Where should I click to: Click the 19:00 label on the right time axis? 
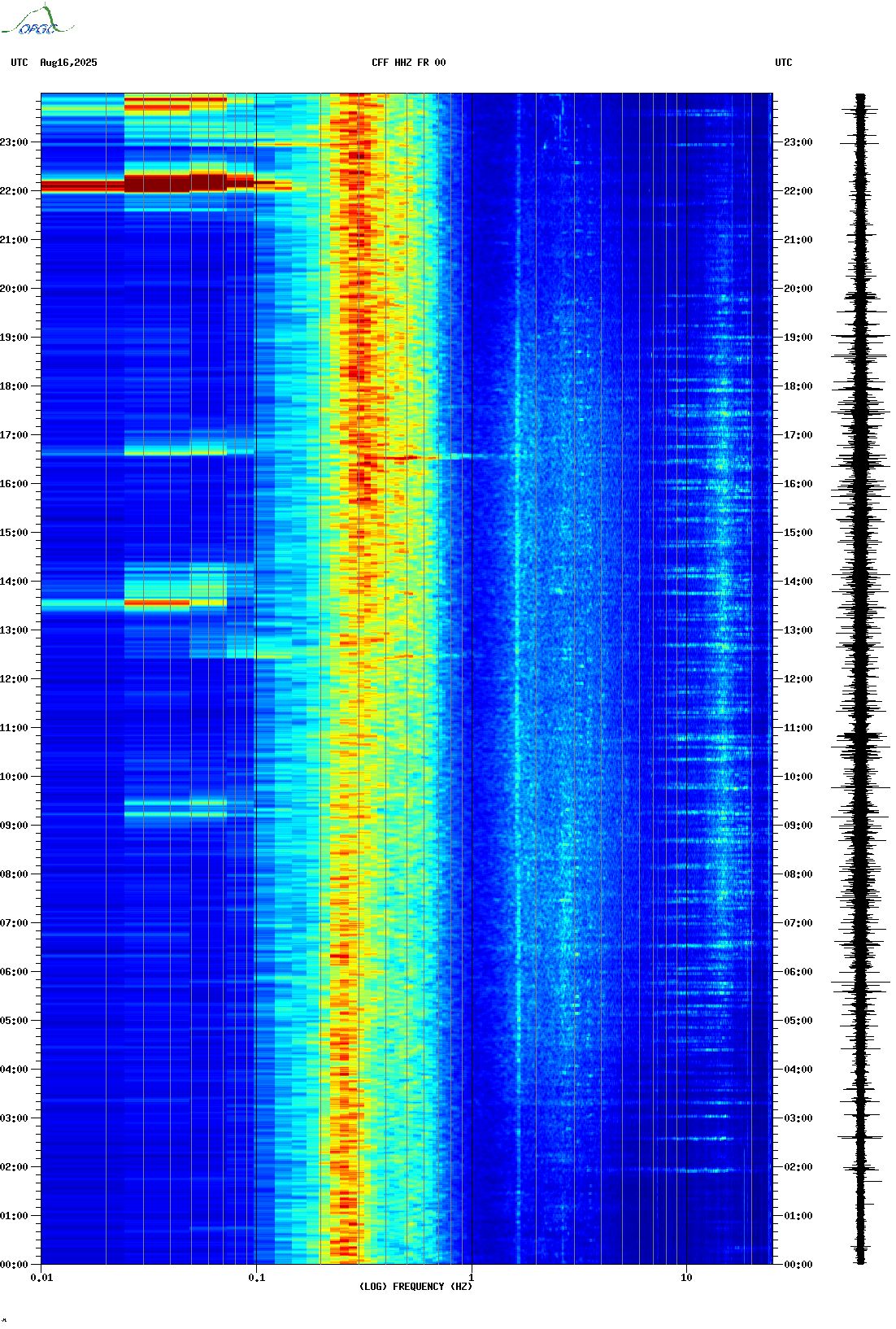coord(798,338)
